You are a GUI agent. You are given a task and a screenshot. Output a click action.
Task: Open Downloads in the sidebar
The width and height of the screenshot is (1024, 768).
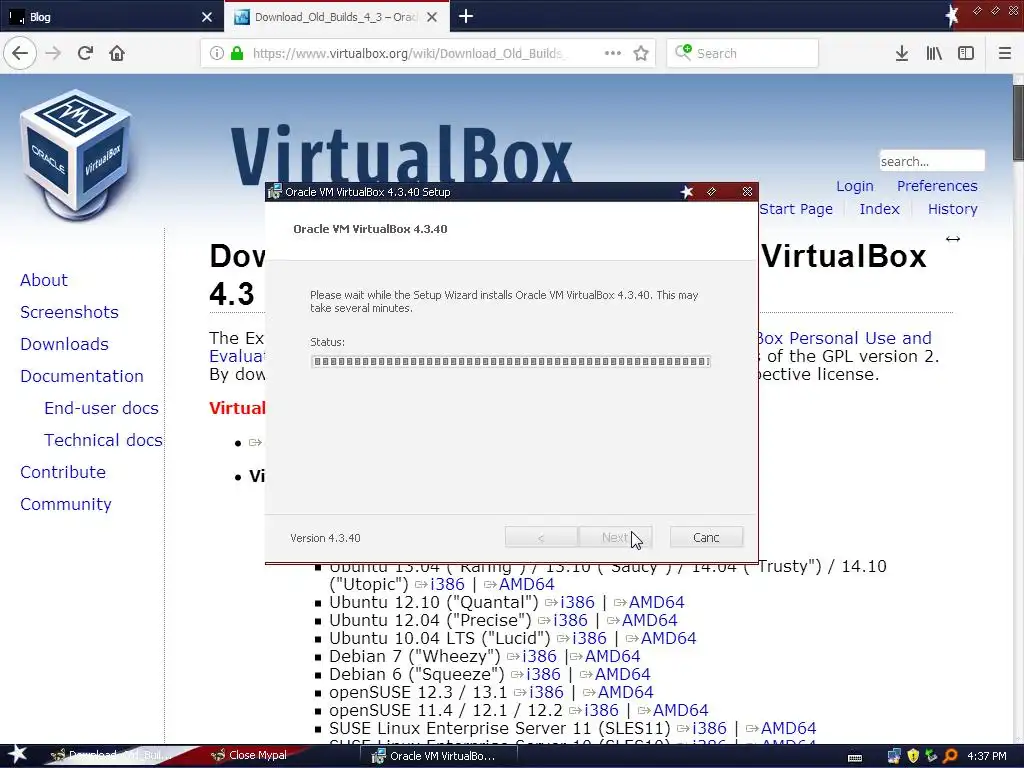tap(64, 344)
